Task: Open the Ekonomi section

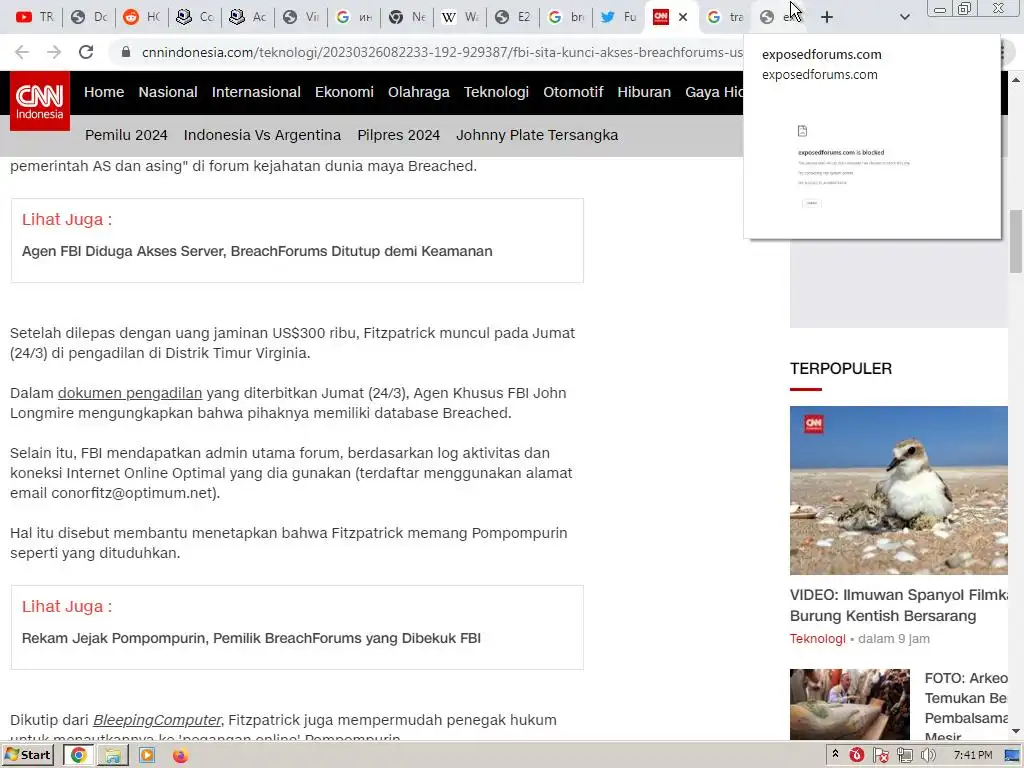Action: [344, 92]
